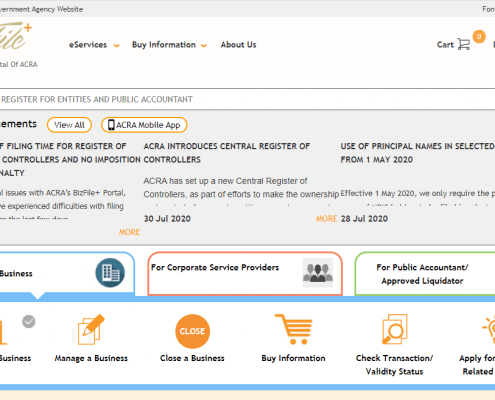Click the grey checkmark badge icon
This screenshot has height=400, width=495.
point(29,322)
